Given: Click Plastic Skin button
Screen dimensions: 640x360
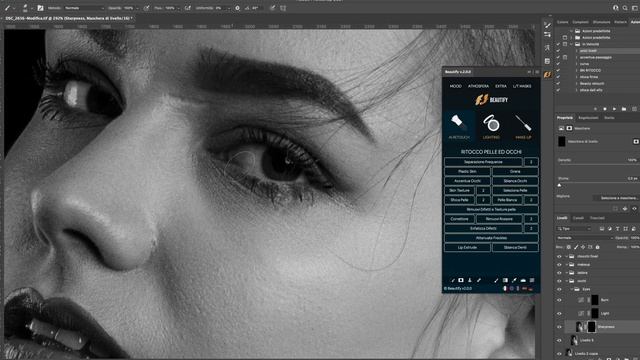Looking at the screenshot, I should [467, 171].
